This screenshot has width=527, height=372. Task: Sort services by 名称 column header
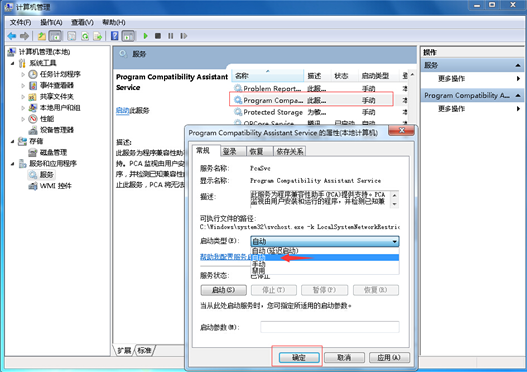tap(268, 76)
